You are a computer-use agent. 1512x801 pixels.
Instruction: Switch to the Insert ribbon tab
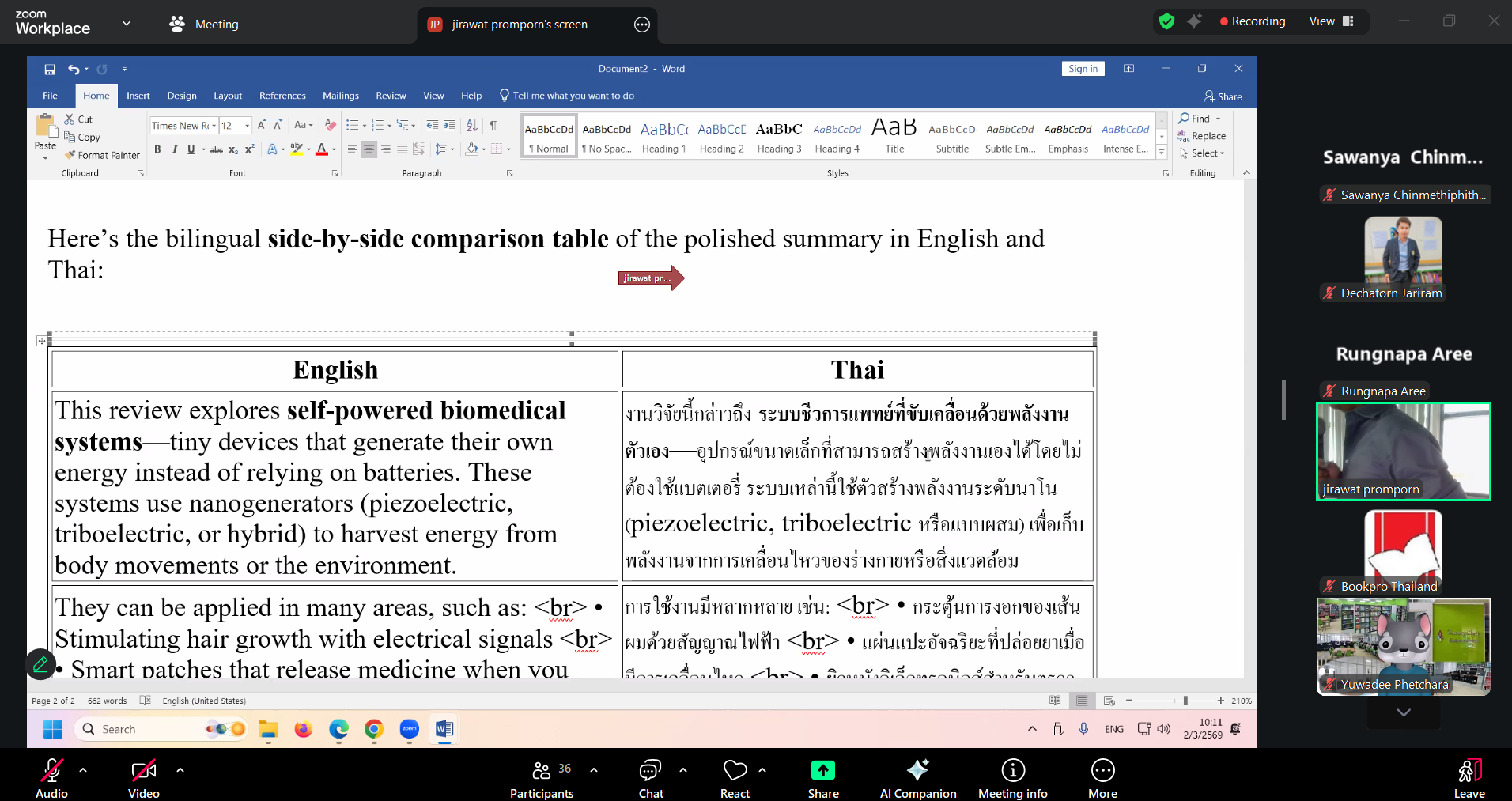click(138, 96)
